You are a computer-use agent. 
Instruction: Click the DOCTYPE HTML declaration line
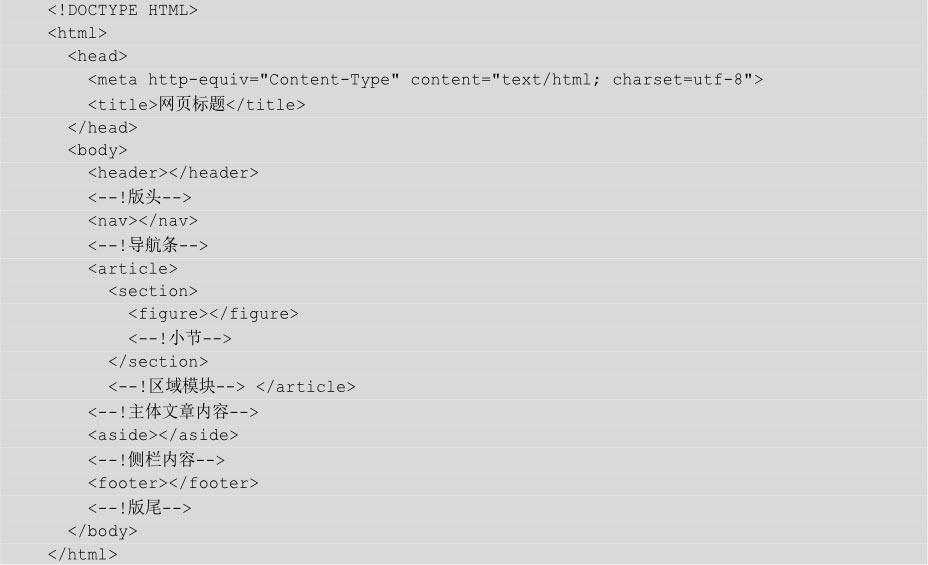[x=122, y=11]
